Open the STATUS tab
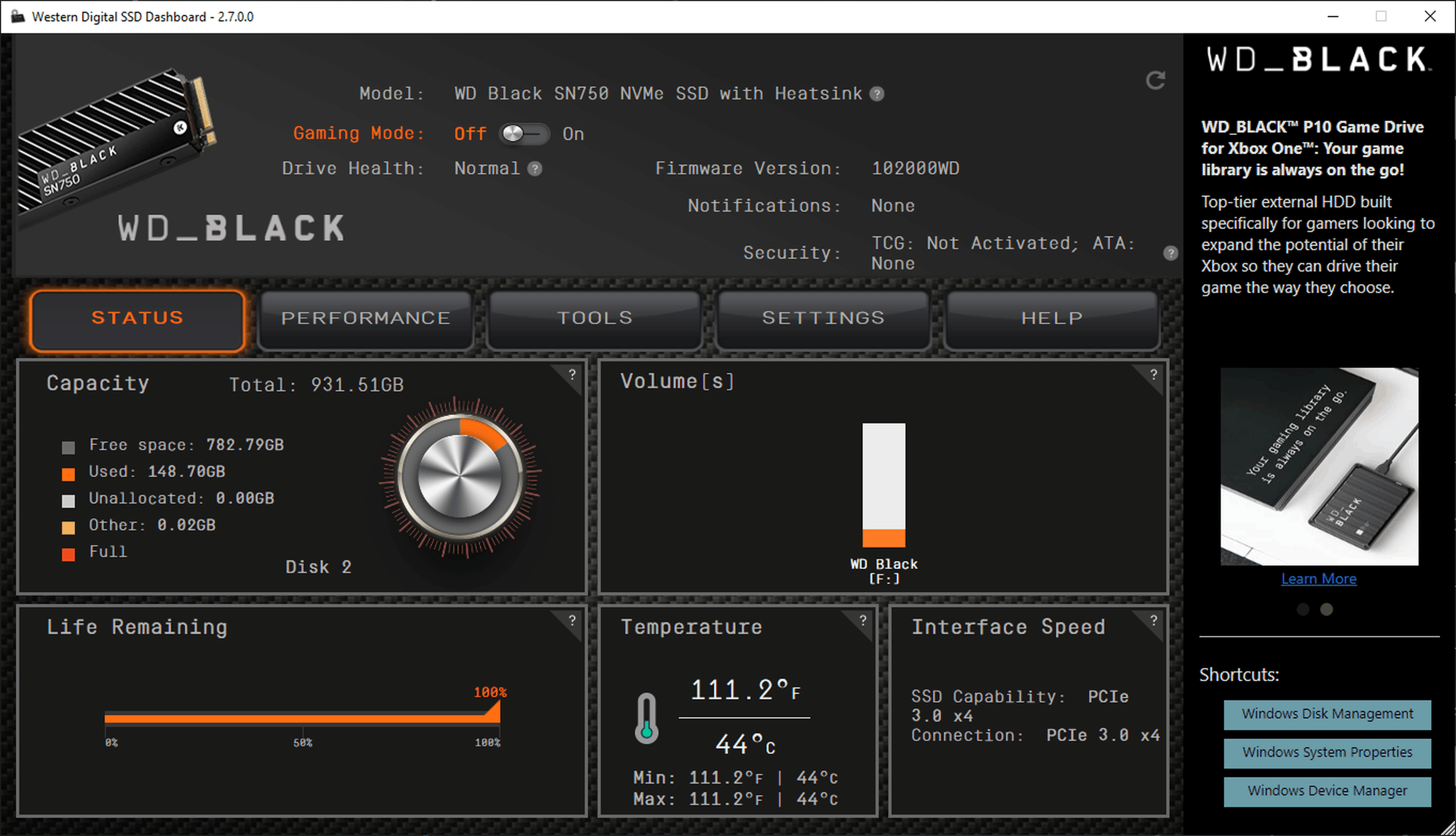The height and width of the screenshot is (836, 1456). (x=137, y=320)
